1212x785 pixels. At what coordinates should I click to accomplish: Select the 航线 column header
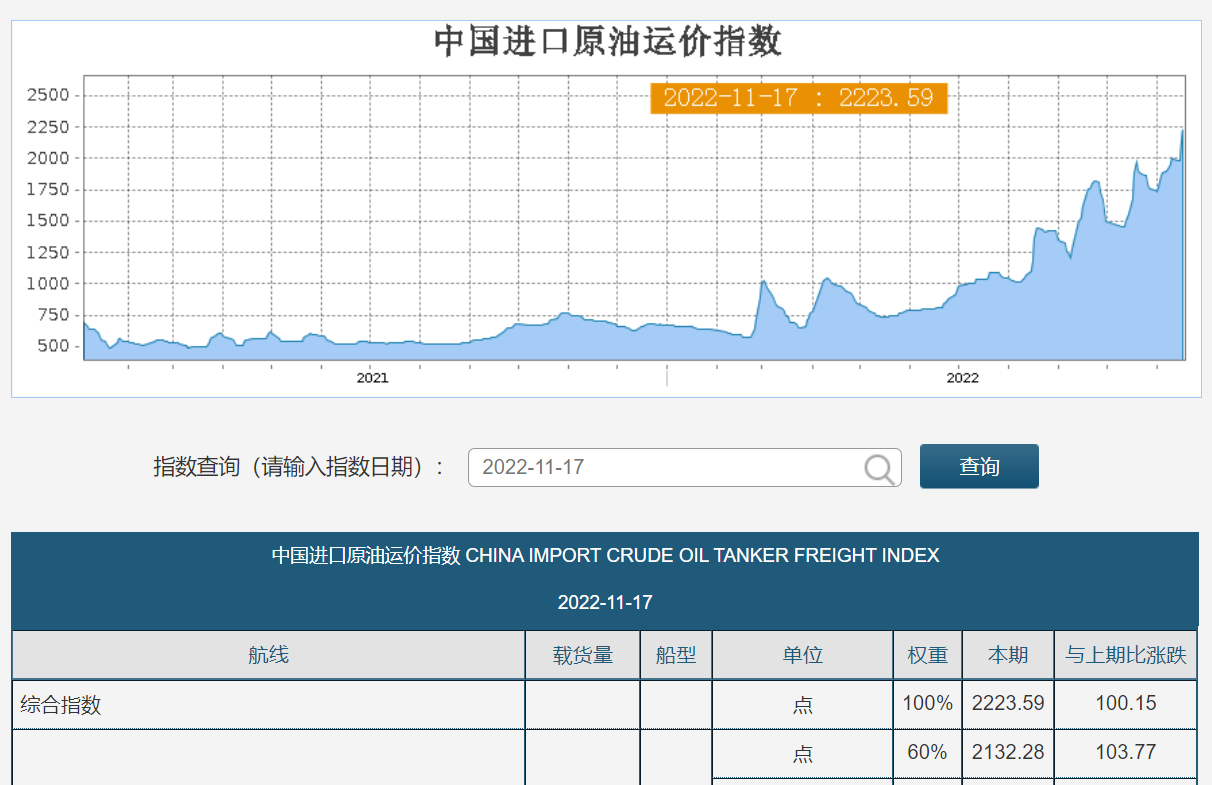(x=268, y=655)
